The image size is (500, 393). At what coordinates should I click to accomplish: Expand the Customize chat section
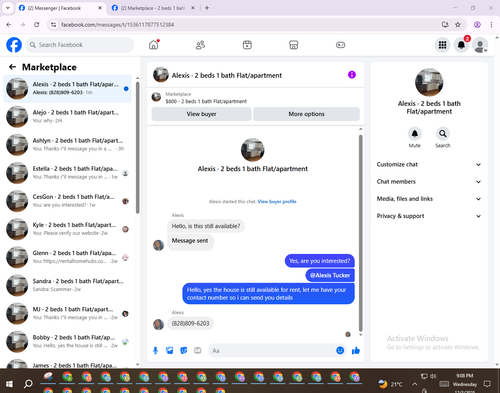429,164
